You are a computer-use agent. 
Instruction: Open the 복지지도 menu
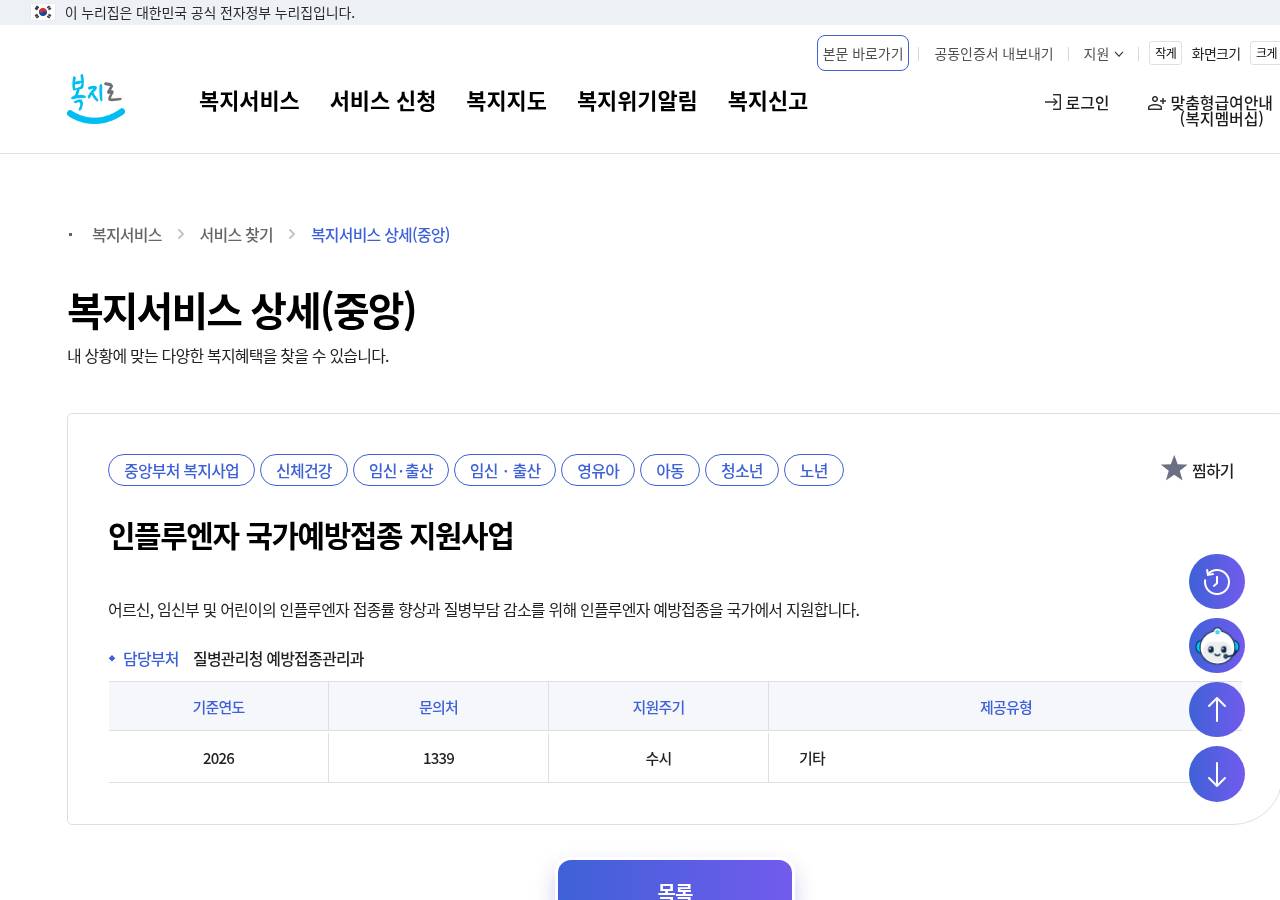(x=506, y=101)
